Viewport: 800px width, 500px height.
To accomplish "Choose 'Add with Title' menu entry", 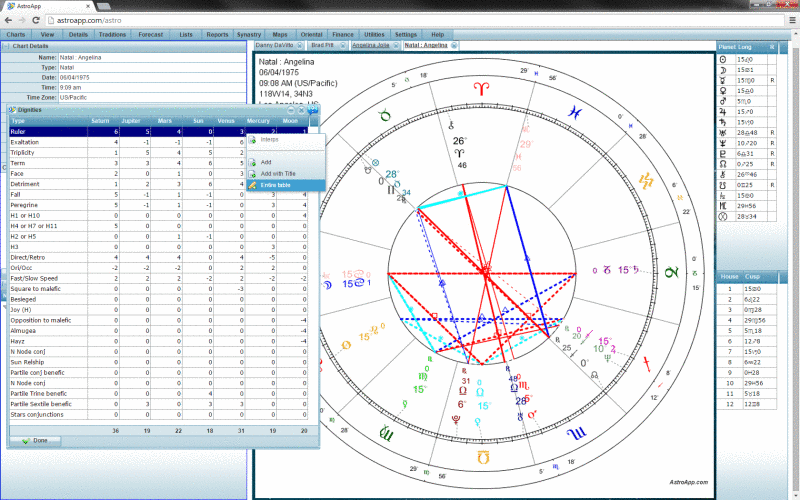I will [277, 174].
